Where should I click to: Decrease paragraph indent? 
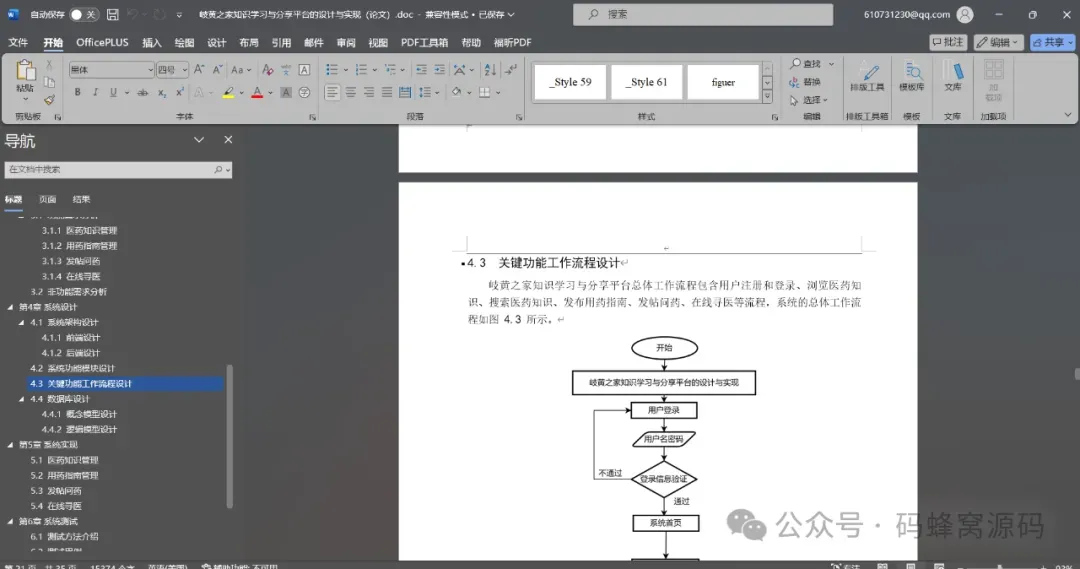point(422,70)
